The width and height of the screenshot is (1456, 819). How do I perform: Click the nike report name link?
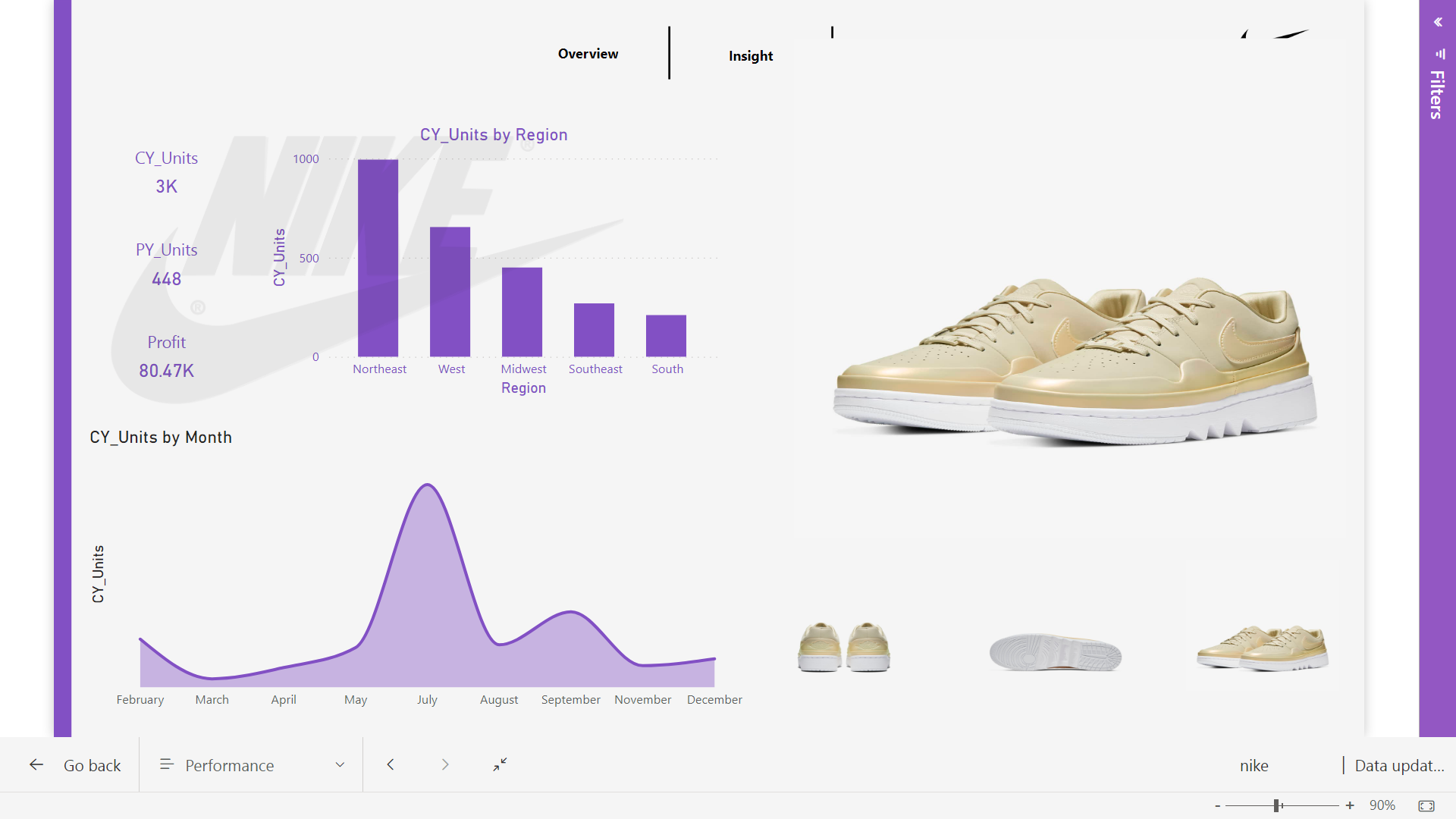(x=1254, y=765)
